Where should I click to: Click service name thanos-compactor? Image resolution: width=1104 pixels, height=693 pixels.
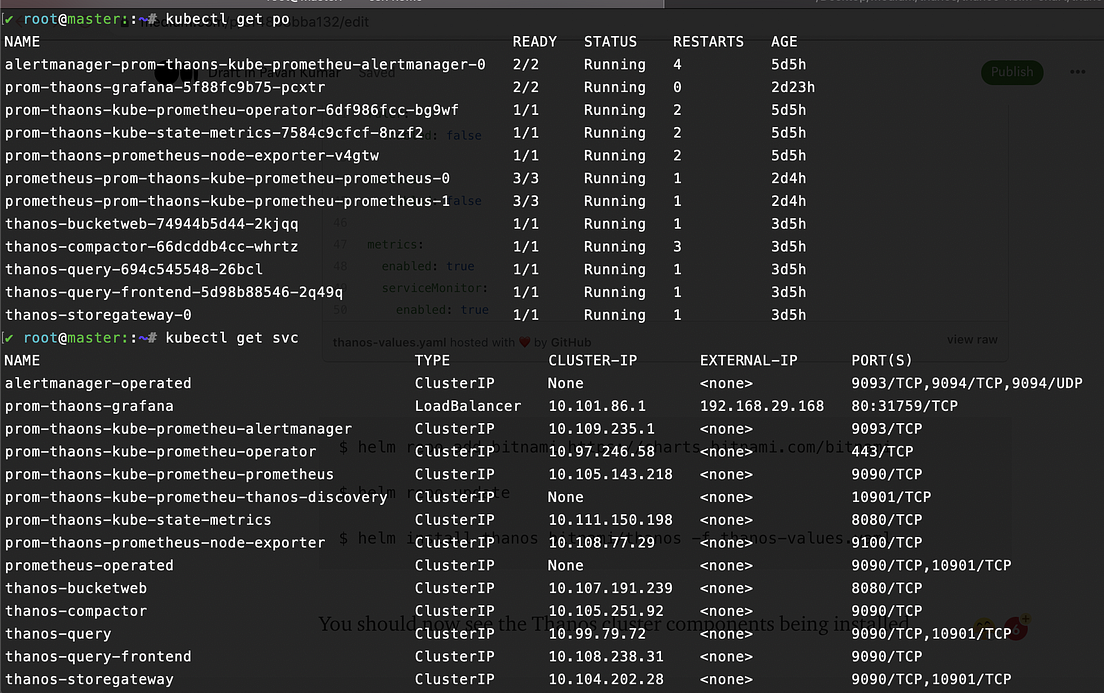click(75, 611)
